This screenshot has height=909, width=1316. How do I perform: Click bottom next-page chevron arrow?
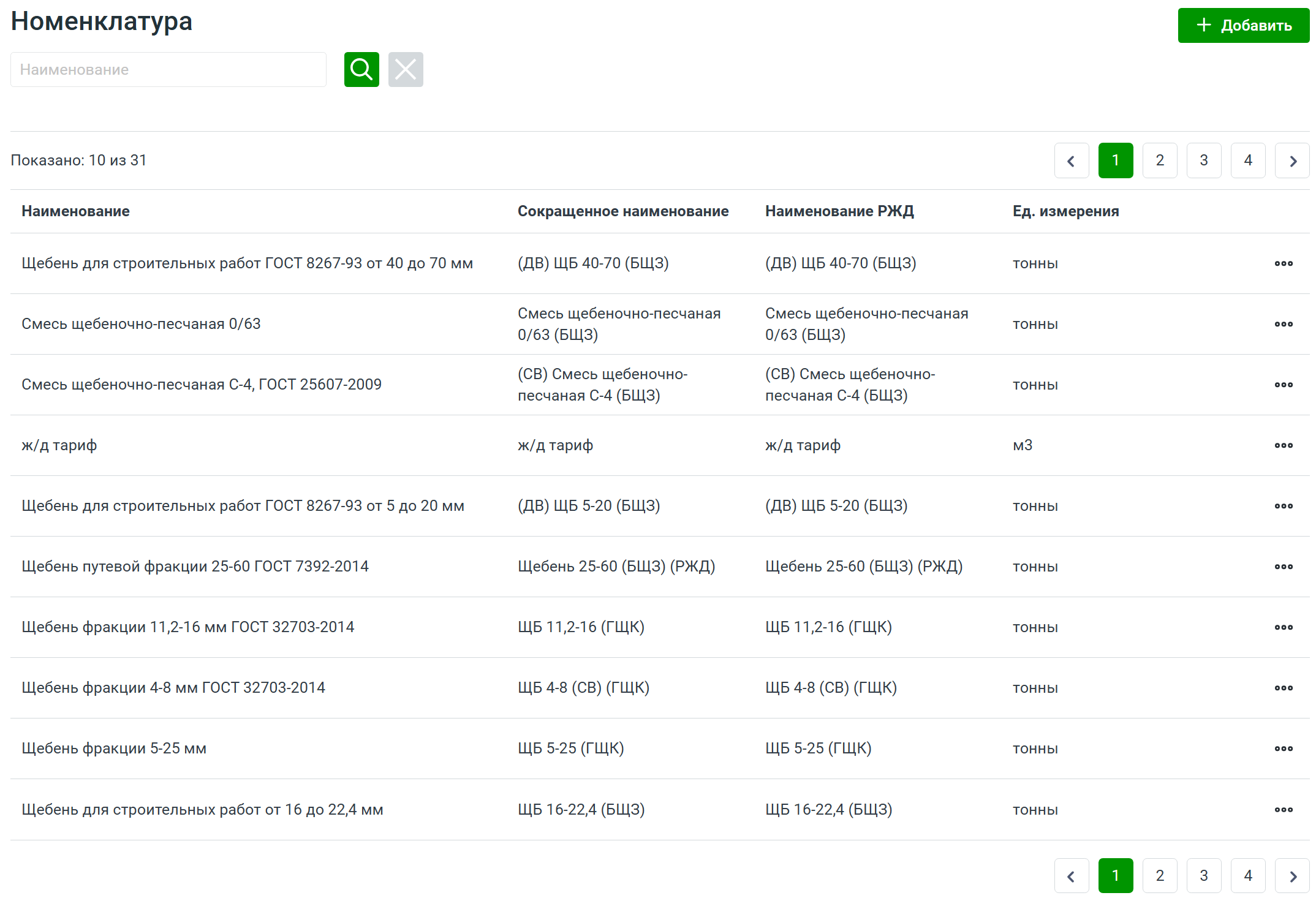(x=1292, y=876)
